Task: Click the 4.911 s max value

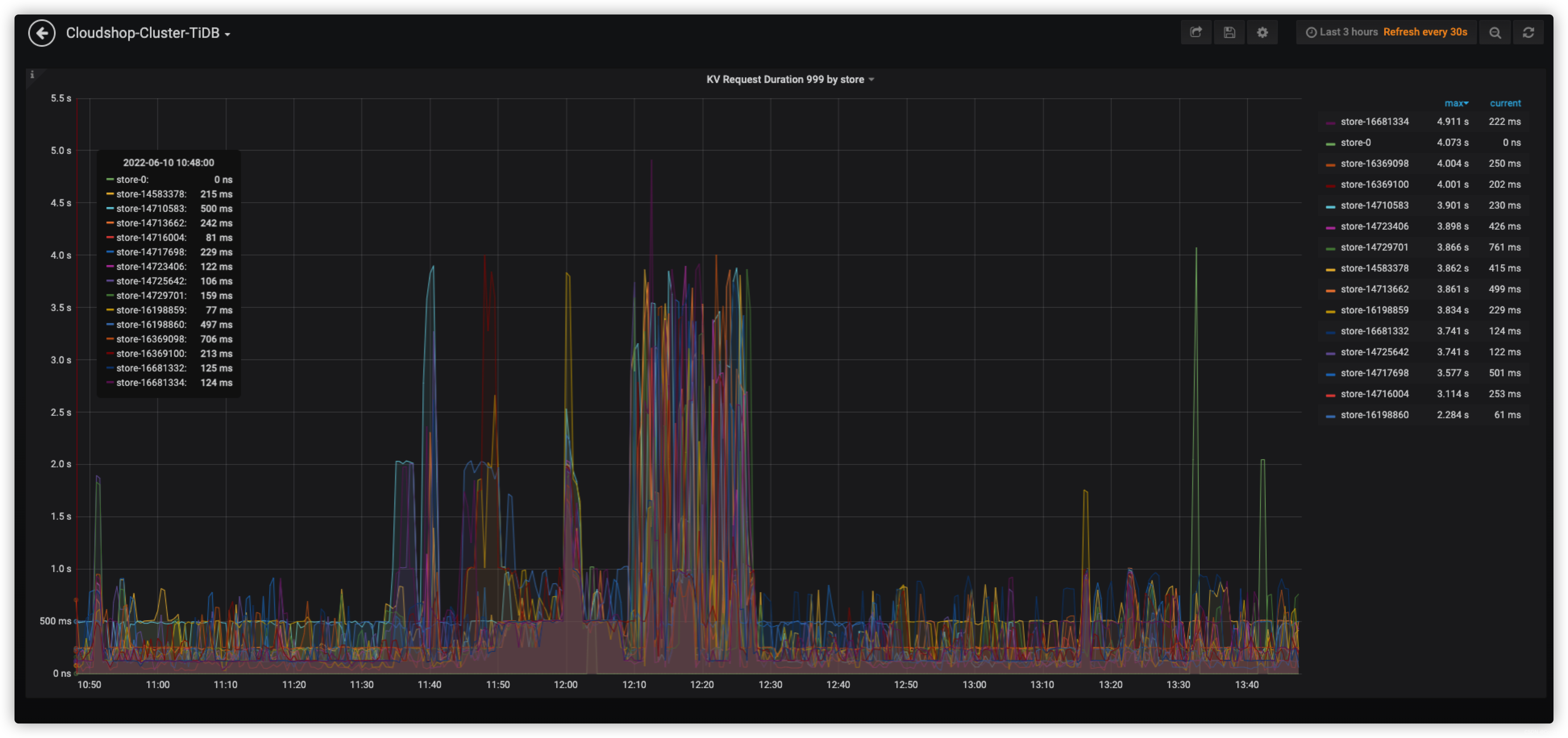Action: coord(1452,122)
